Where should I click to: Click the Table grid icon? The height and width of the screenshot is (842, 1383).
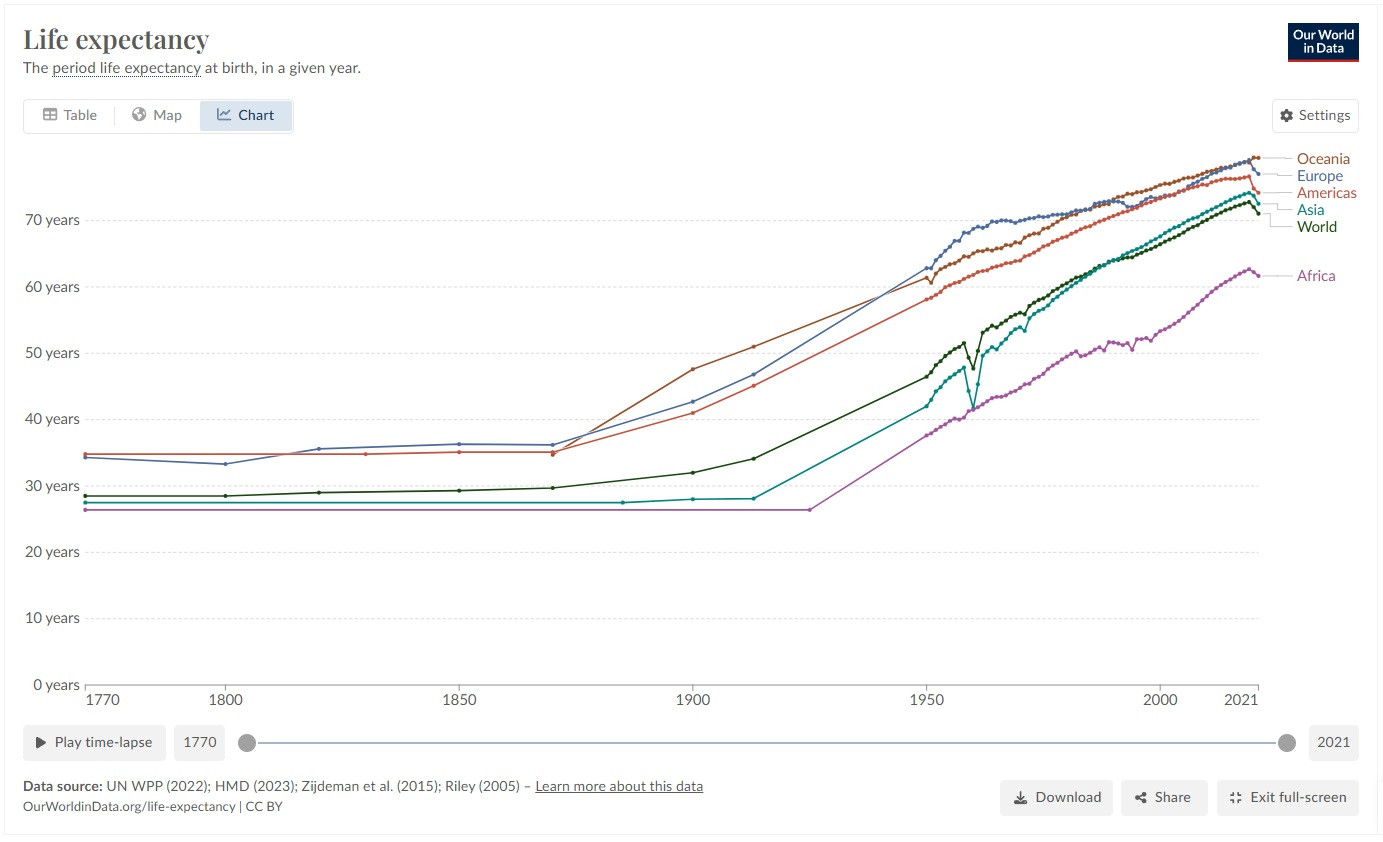pos(50,115)
